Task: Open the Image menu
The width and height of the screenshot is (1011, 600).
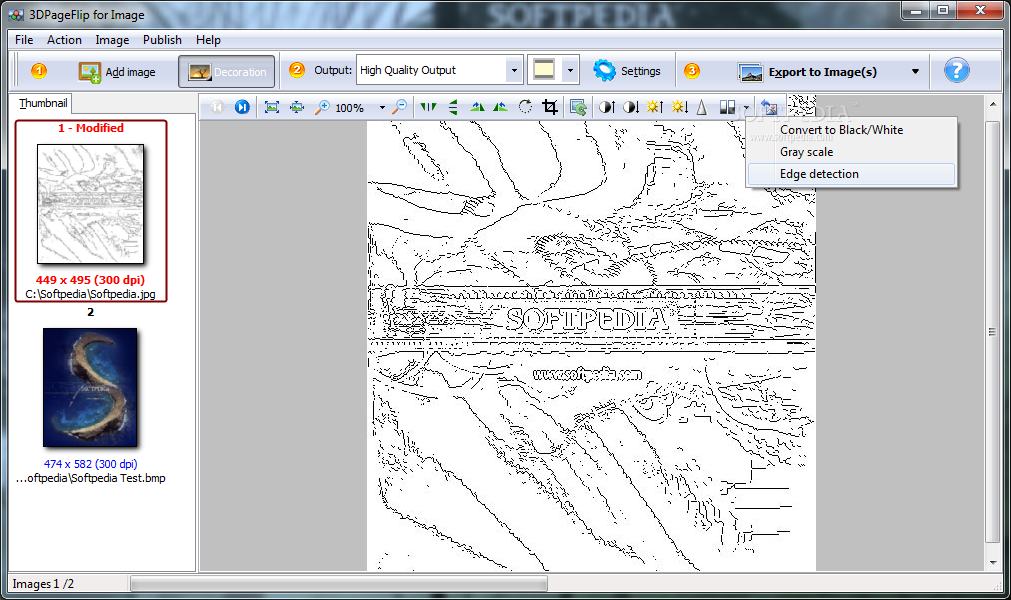Action: [112, 40]
